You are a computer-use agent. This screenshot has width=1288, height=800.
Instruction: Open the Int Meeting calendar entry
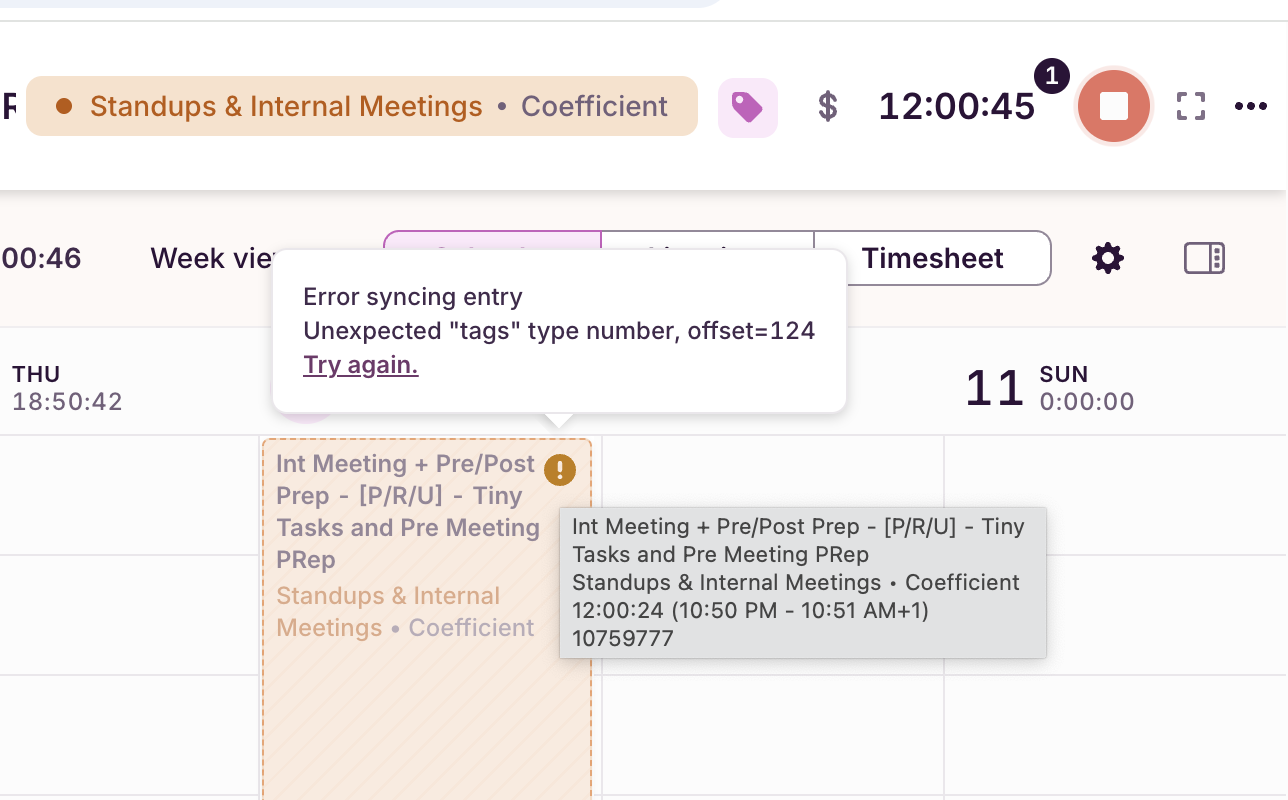(427, 619)
